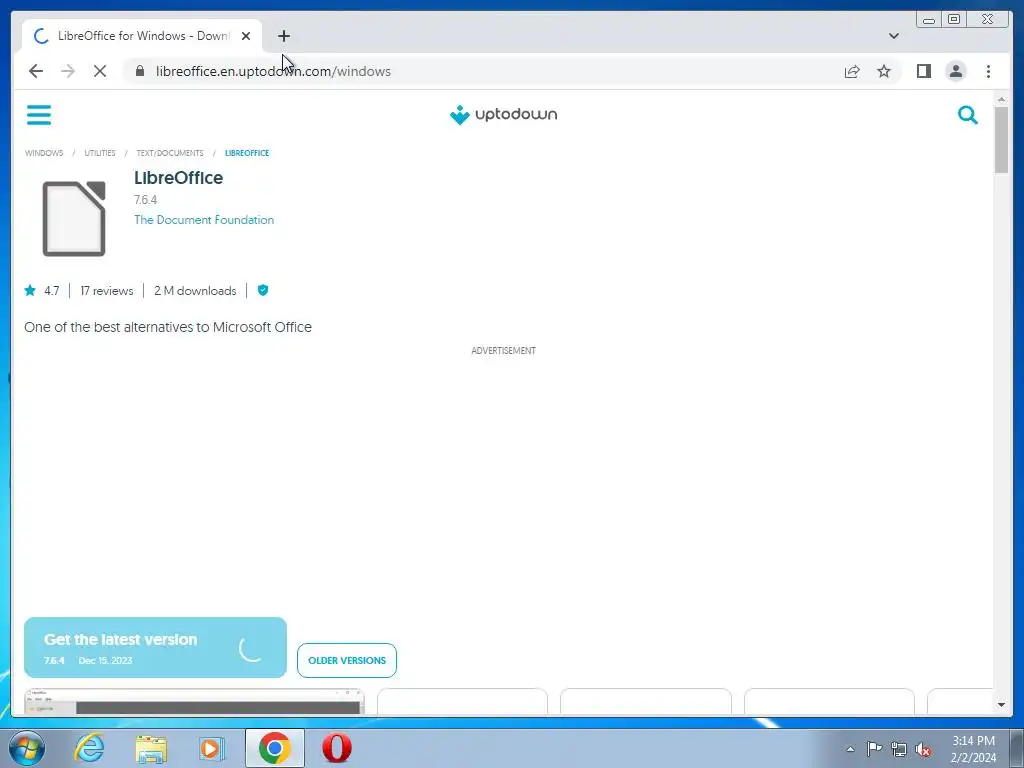Click the LibreOffice app icon image

74,218
